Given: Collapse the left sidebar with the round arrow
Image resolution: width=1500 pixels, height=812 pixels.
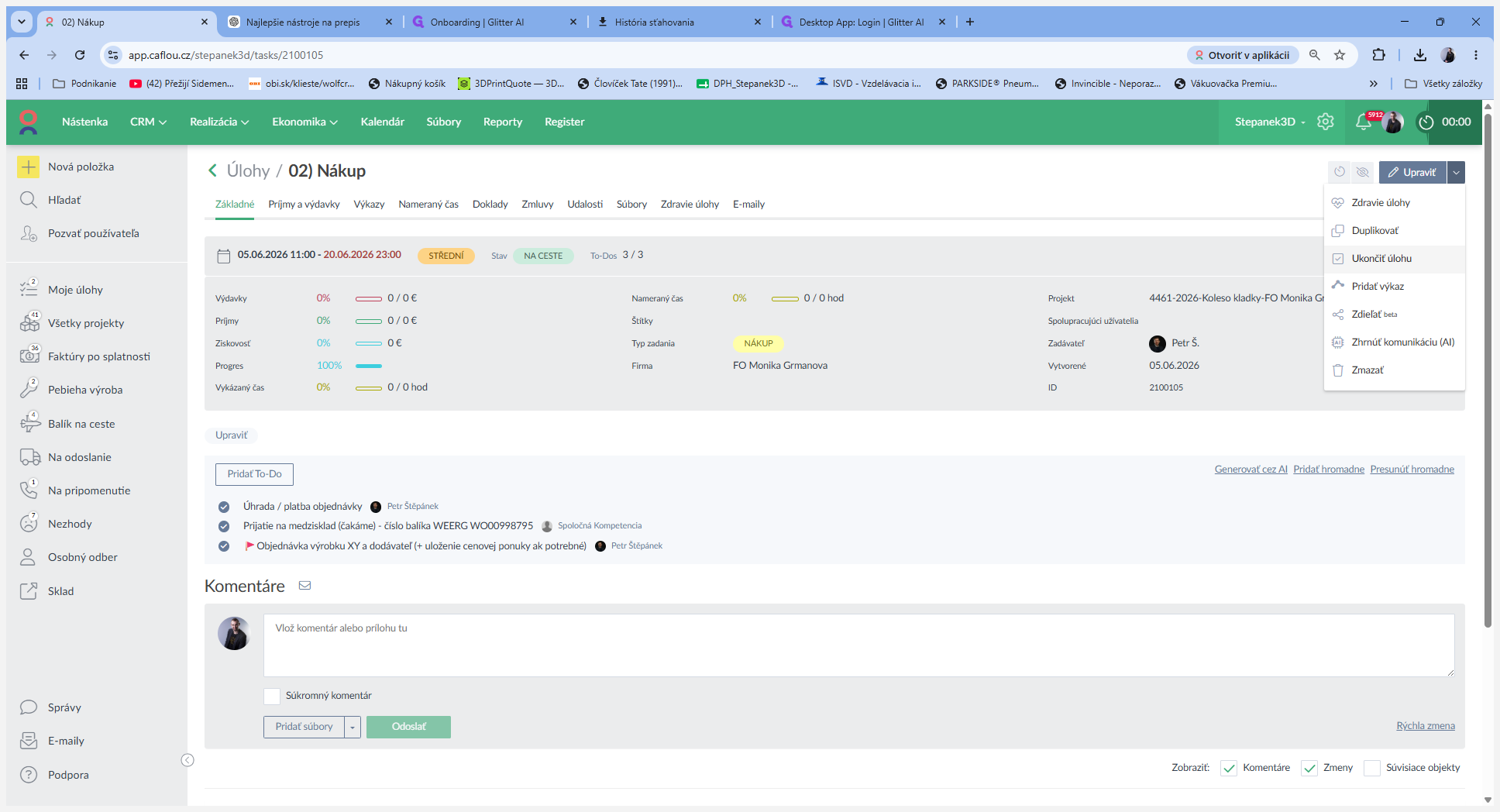Looking at the screenshot, I should (187, 760).
